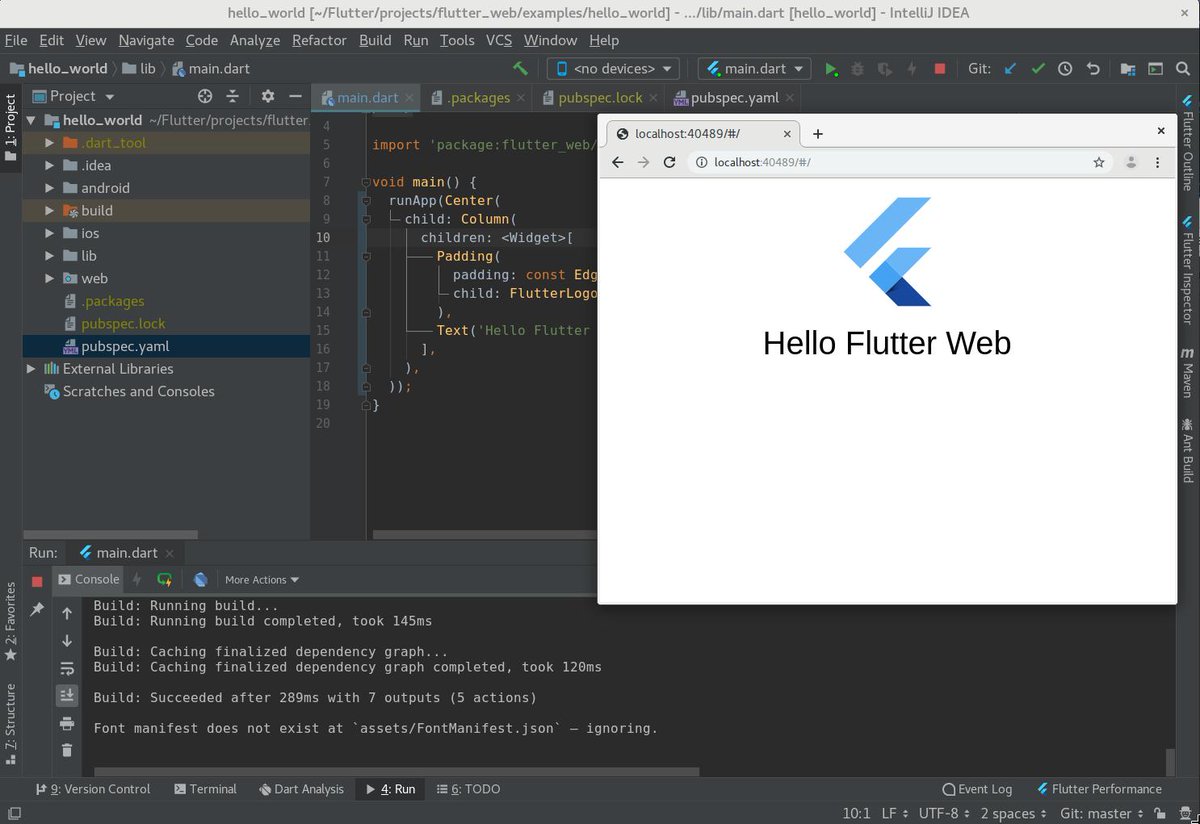Open the File menu
This screenshot has height=824, width=1200.
(x=16, y=40)
